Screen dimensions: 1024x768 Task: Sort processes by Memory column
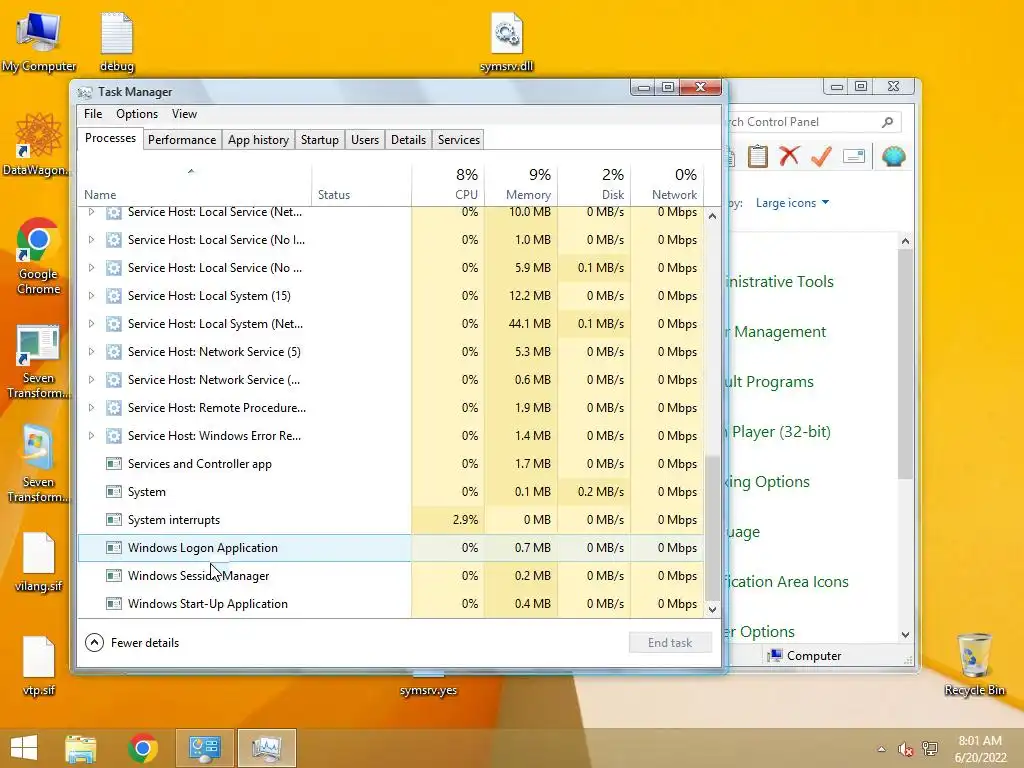point(521,184)
